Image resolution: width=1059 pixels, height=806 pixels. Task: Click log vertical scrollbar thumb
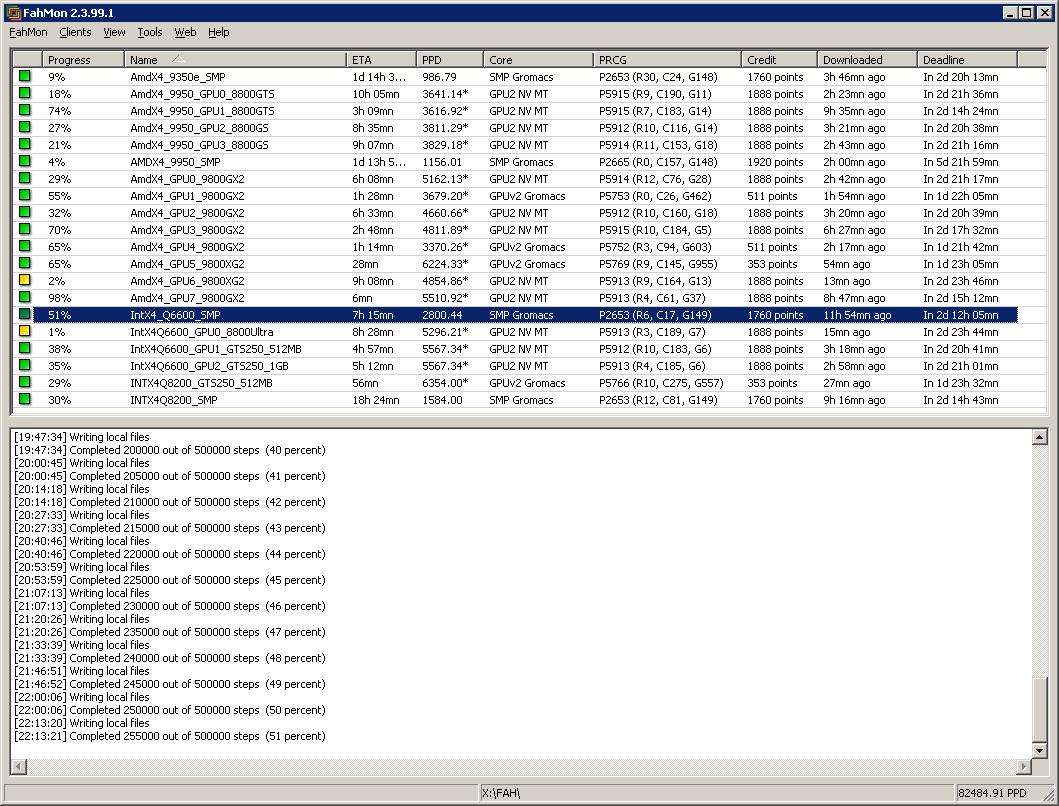point(1039,707)
